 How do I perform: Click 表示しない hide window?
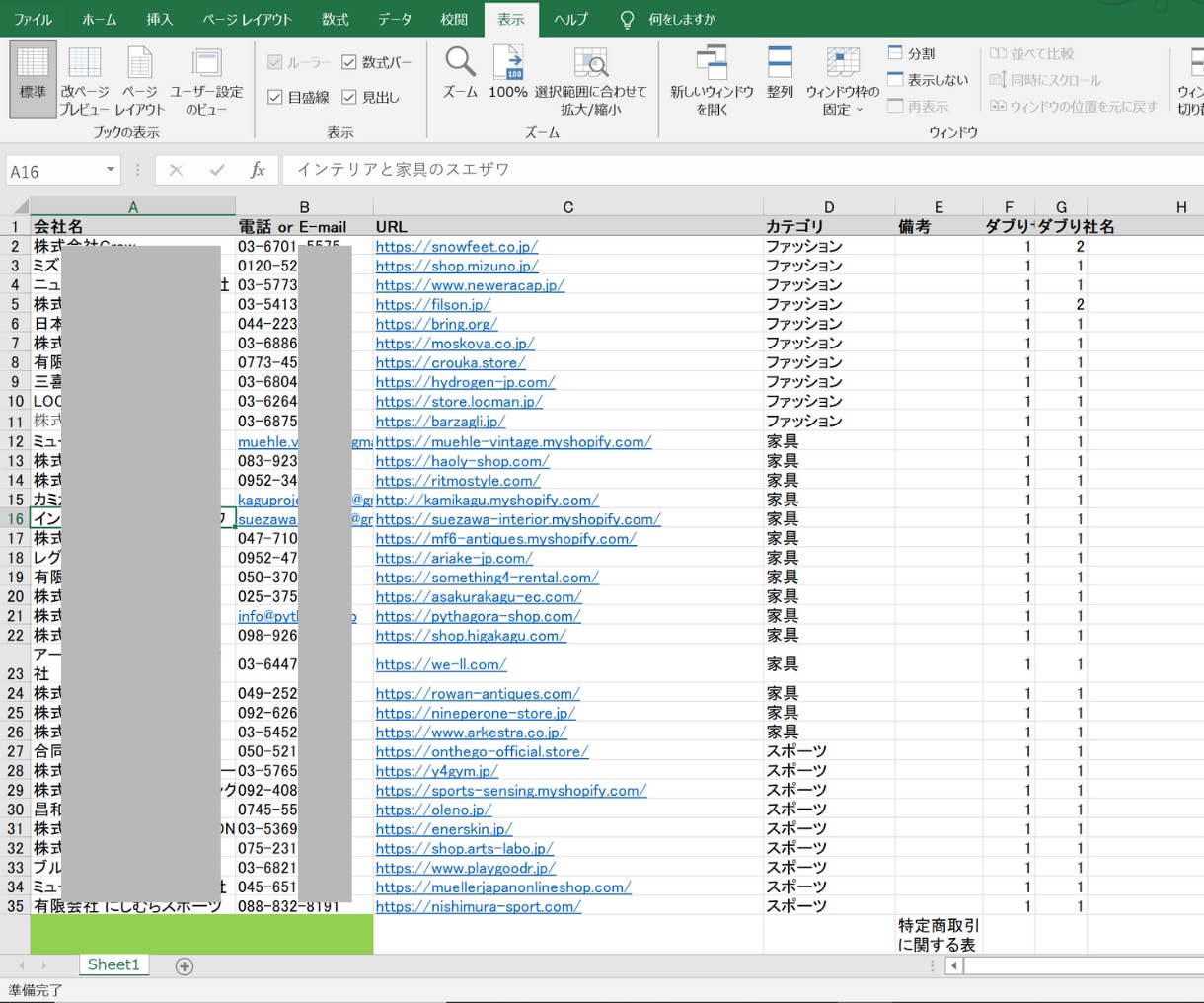click(x=928, y=79)
